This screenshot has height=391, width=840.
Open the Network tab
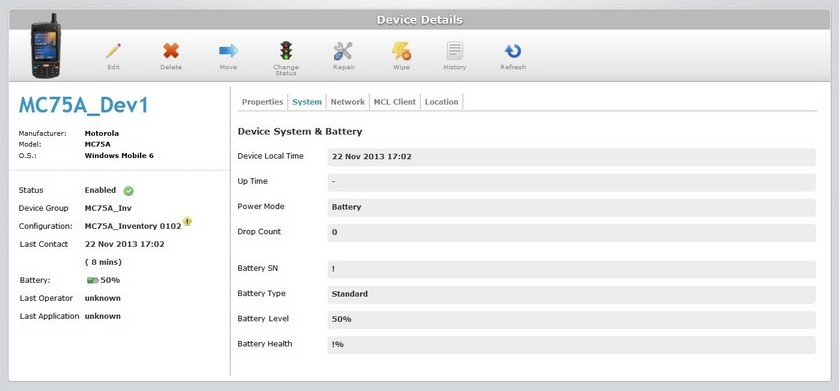pos(348,102)
